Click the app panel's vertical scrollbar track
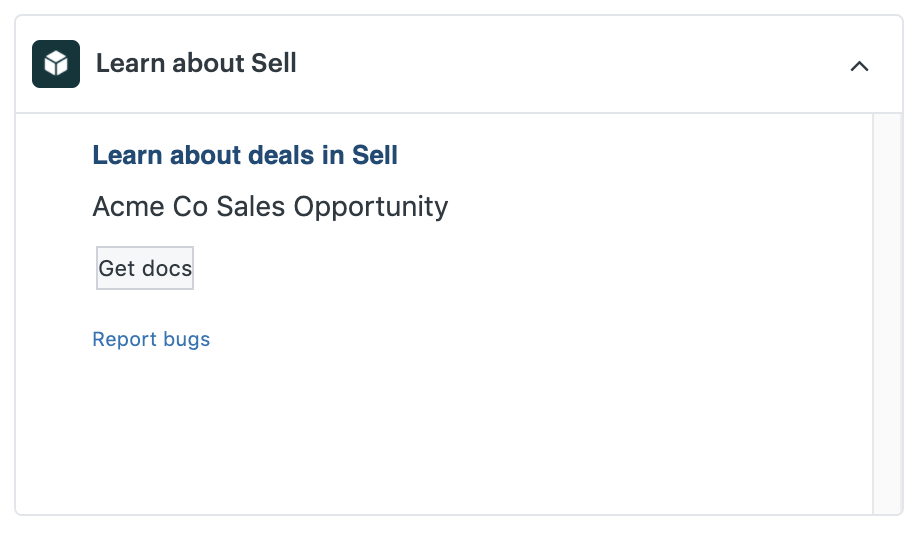The image size is (916, 536). (887, 314)
